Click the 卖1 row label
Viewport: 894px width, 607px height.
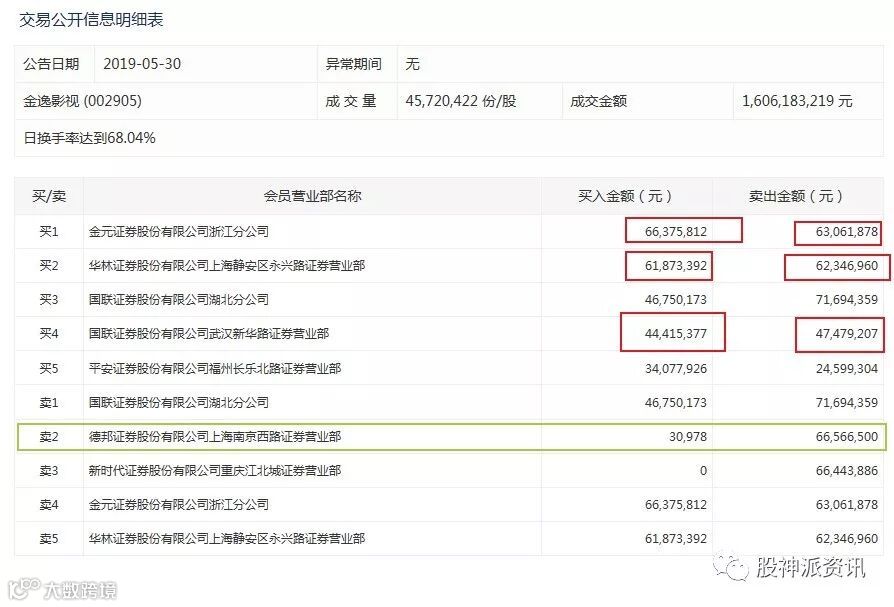click(49, 402)
